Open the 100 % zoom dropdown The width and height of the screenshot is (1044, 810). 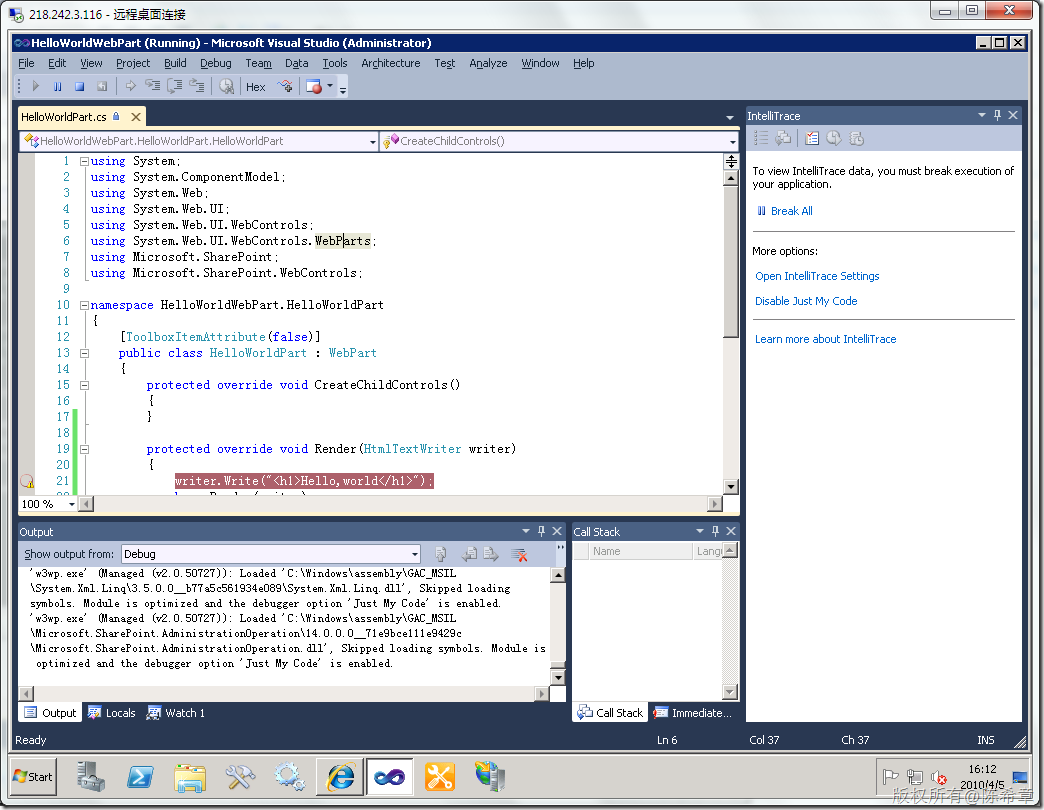(x=71, y=505)
